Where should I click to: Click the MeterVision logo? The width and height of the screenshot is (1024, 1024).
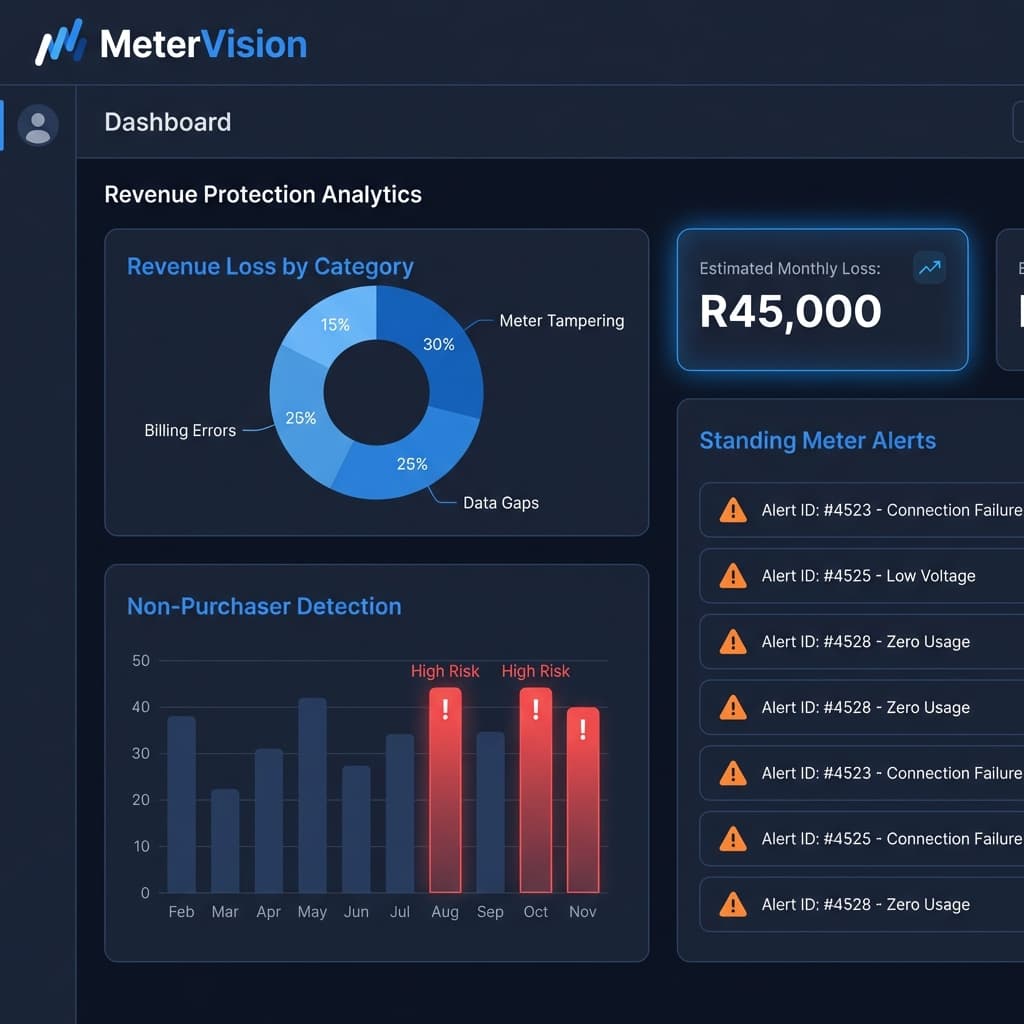(170, 43)
